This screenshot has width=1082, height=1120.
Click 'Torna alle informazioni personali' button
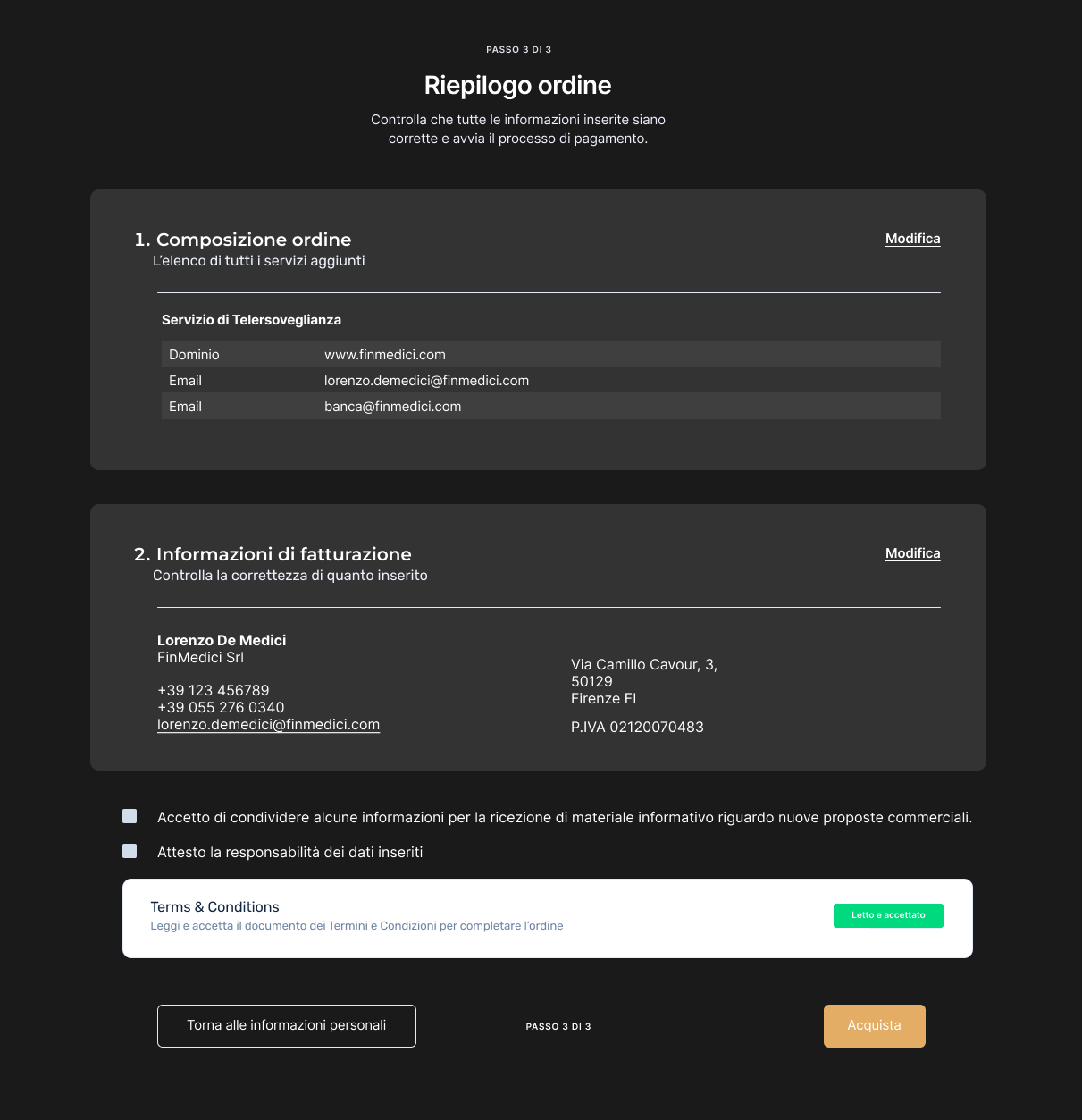point(287,1025)
